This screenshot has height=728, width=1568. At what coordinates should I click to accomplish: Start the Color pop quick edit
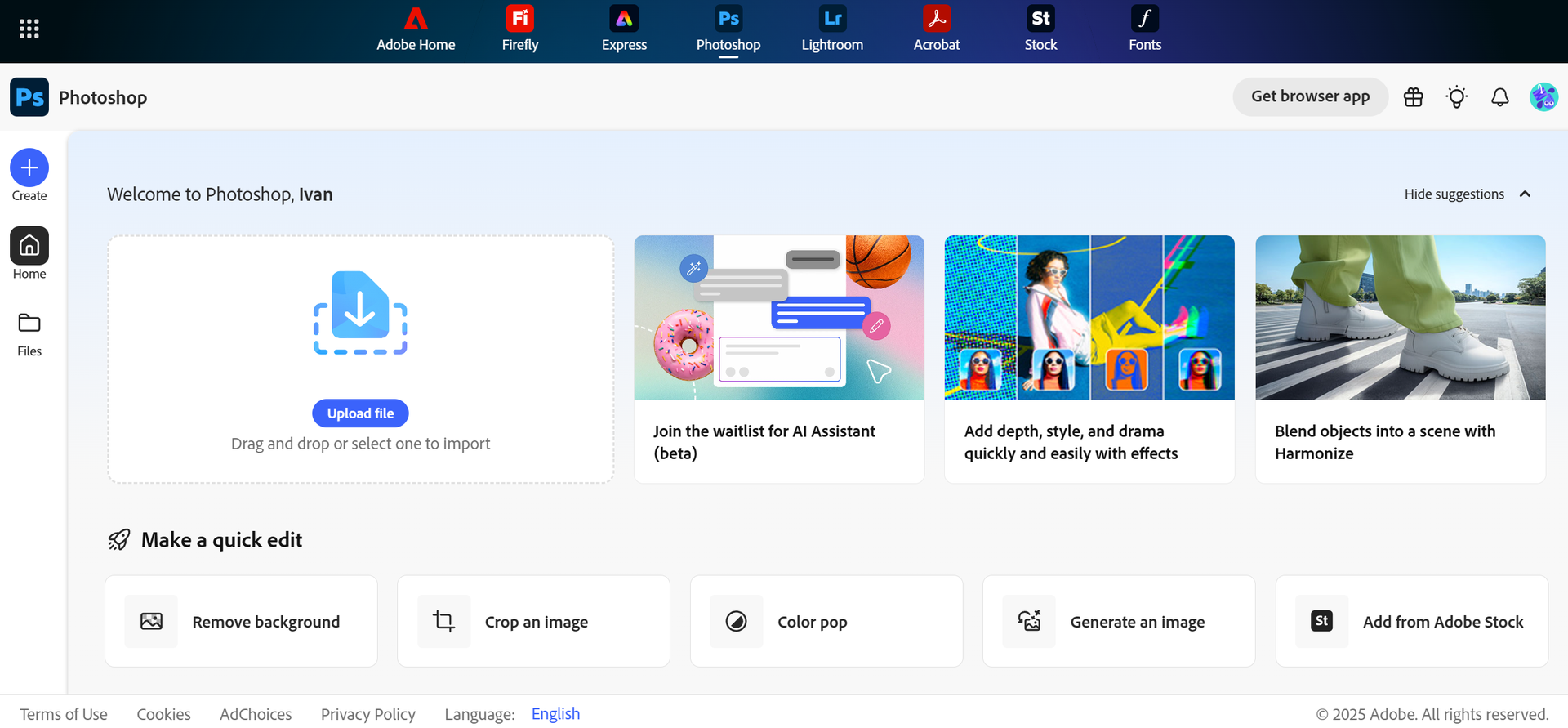click(826, 622)
